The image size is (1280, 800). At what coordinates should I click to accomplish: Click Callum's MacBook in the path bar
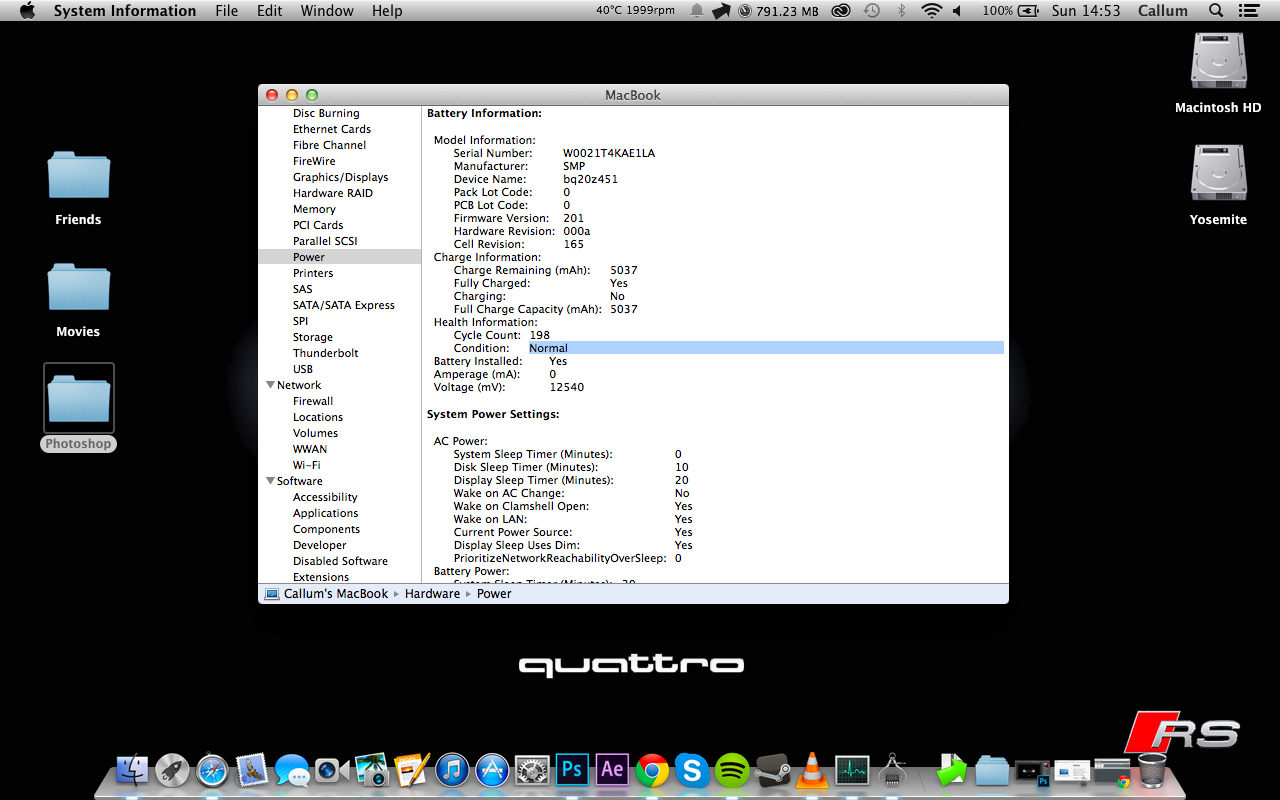pos(326,594)
